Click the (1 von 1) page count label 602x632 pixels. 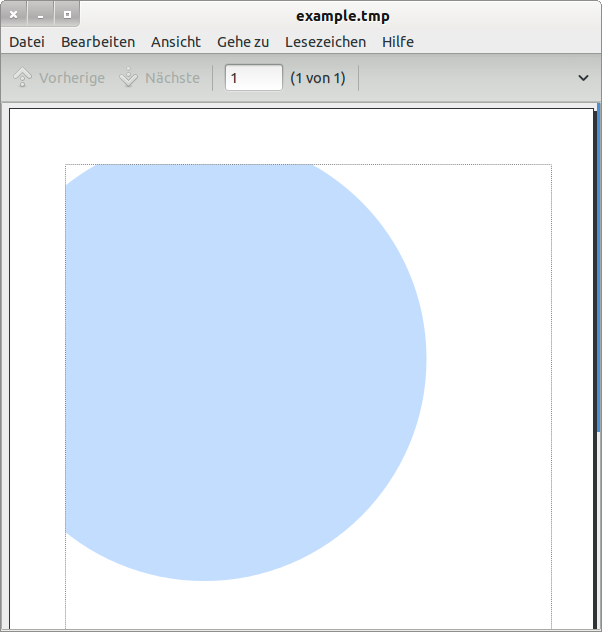[317, 78]
